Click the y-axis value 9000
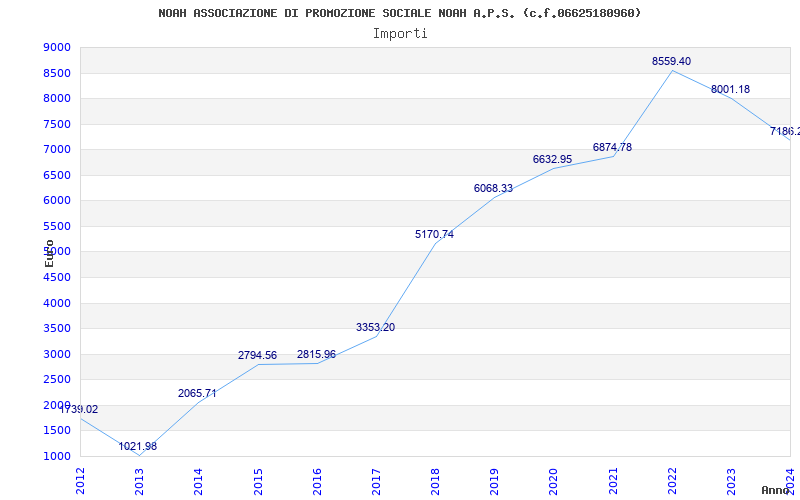Image resolution: width=800 pixels, height=500 pixels. tap(57, 47)
